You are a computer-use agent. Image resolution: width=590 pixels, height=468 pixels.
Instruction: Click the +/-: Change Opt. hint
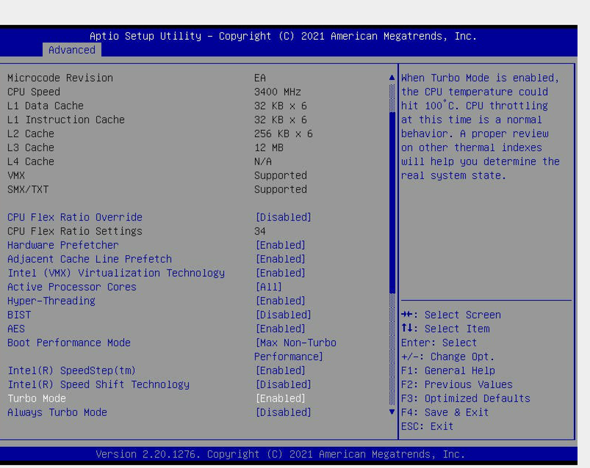tap(448, 356)
